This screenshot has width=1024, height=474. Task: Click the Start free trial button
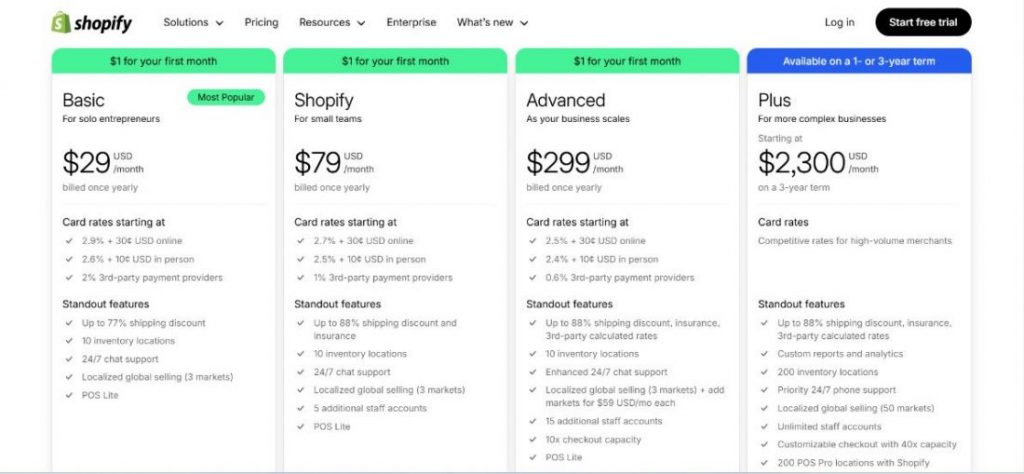(923, 22)
